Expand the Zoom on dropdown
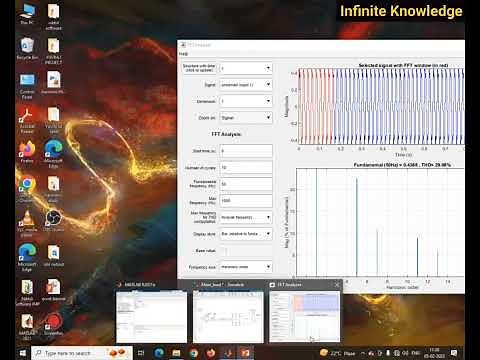480x360 pixels. click(x=246, y=117)
